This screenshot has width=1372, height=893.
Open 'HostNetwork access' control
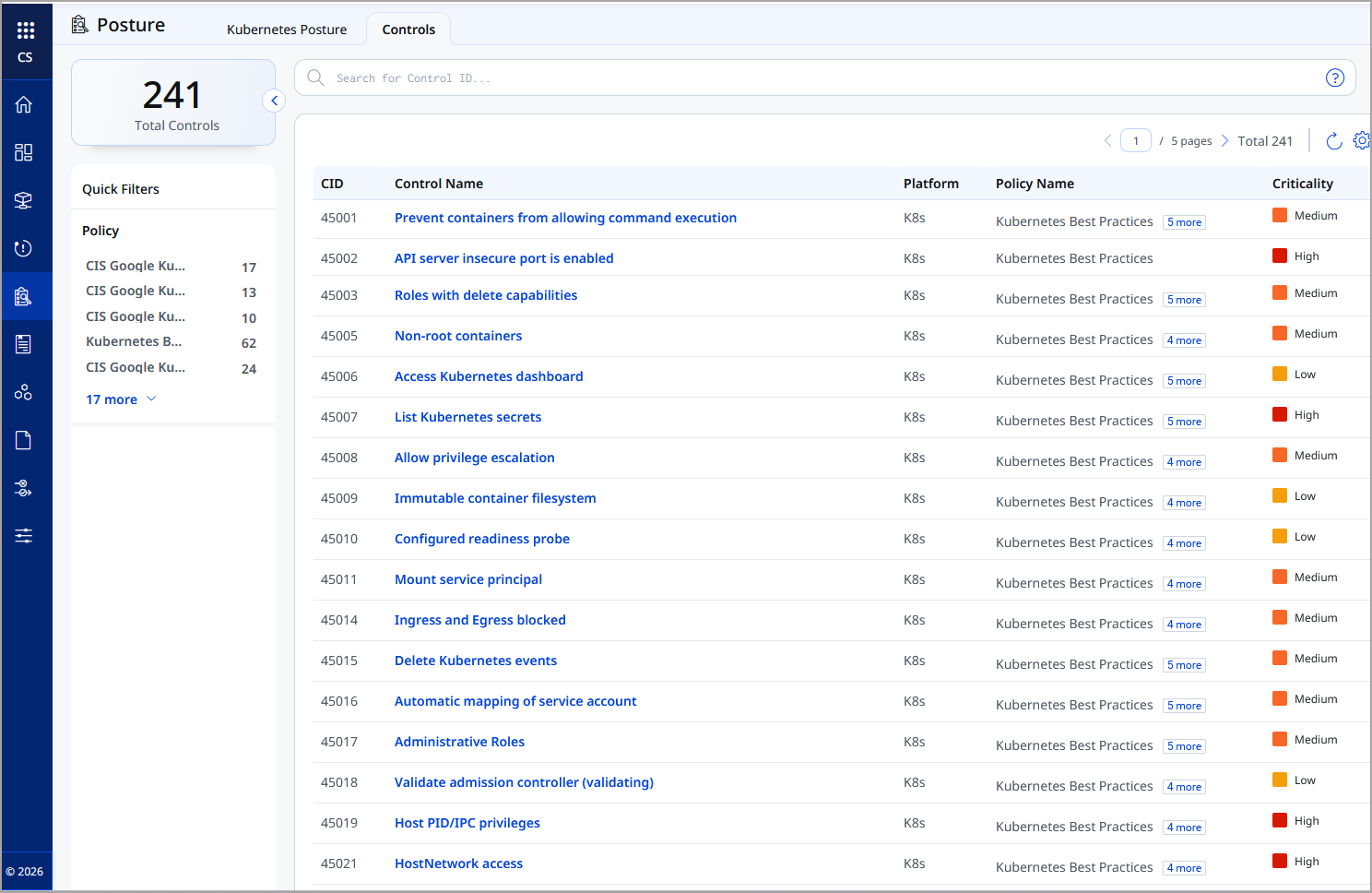(458, 863)
